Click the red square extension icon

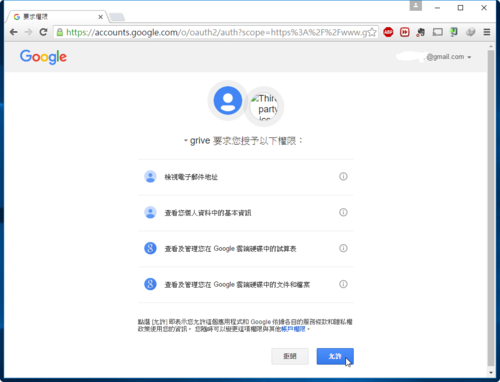point(405,32)
